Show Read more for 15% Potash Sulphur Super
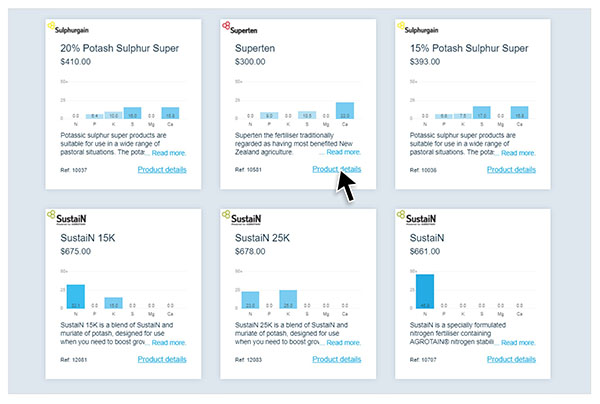Screen dimensions: 600x404 (518, 153)
